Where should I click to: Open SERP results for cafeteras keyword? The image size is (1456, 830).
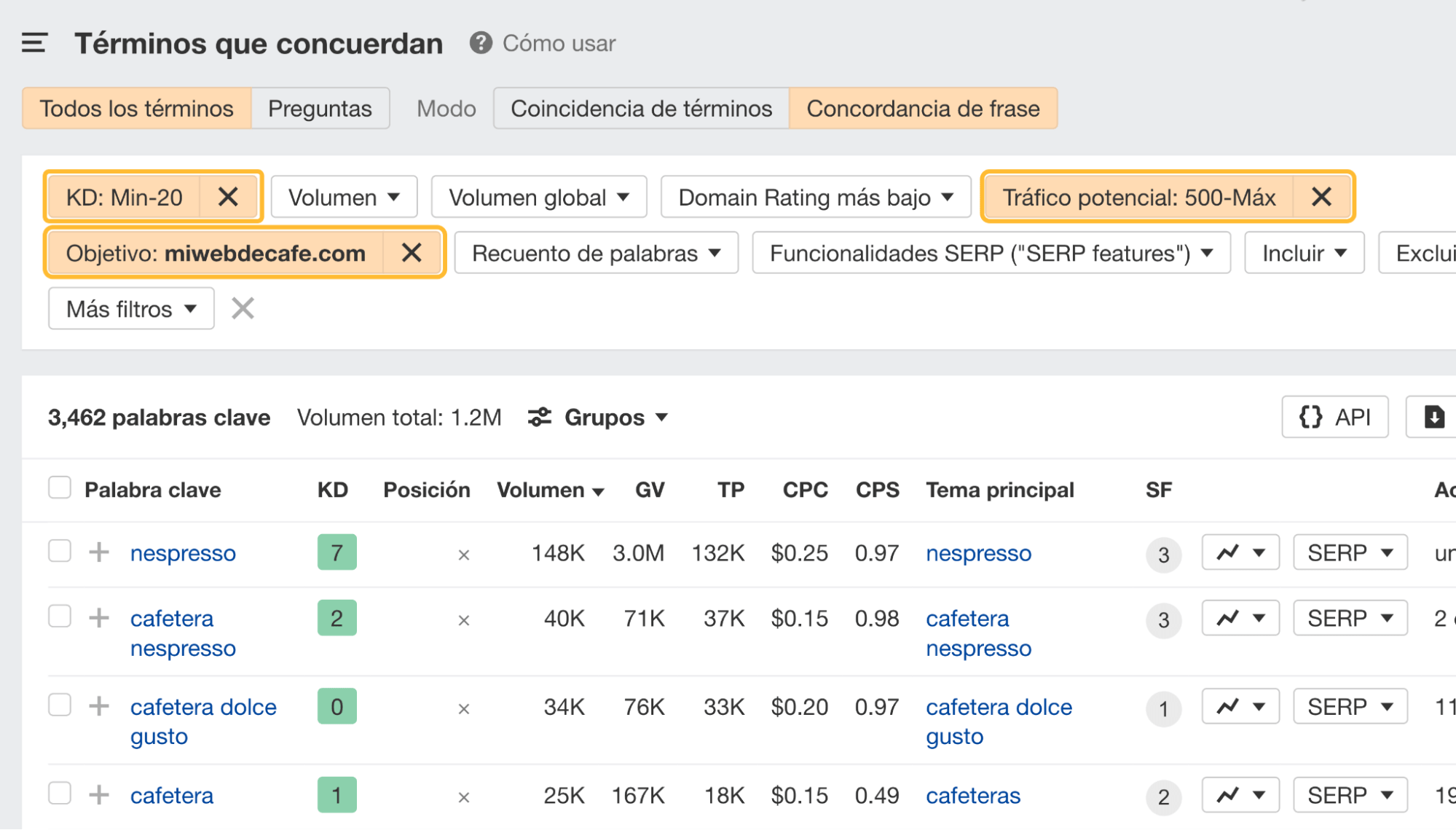(1350, 794)
